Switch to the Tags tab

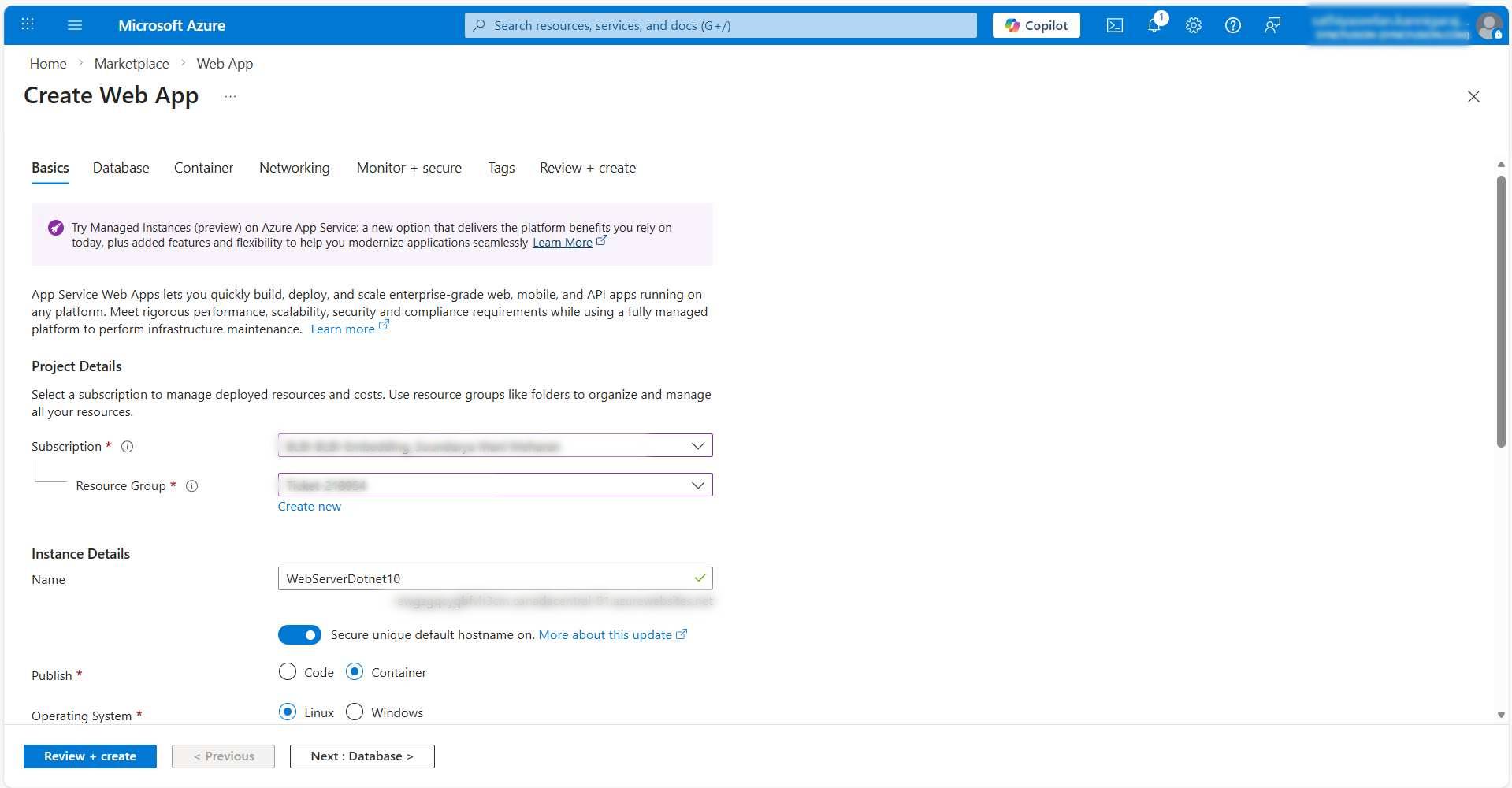click(x=501, y=168)
